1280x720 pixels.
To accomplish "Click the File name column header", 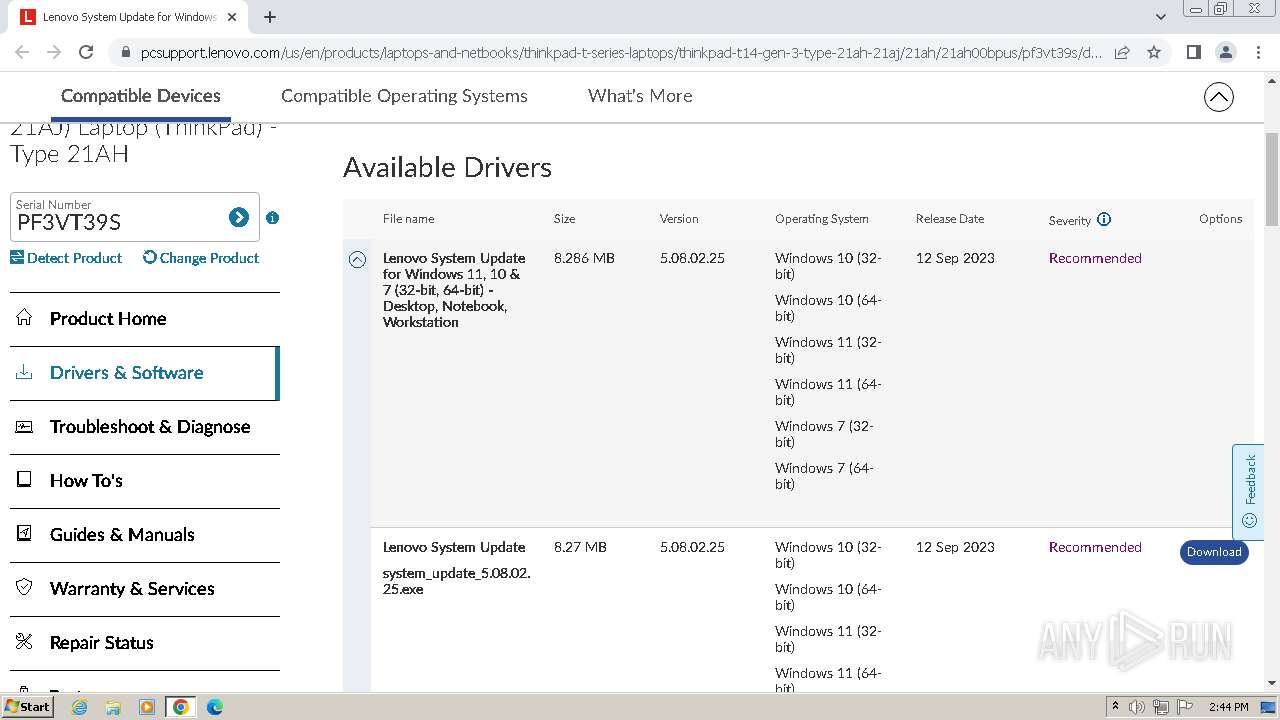I will pos(408,219).
